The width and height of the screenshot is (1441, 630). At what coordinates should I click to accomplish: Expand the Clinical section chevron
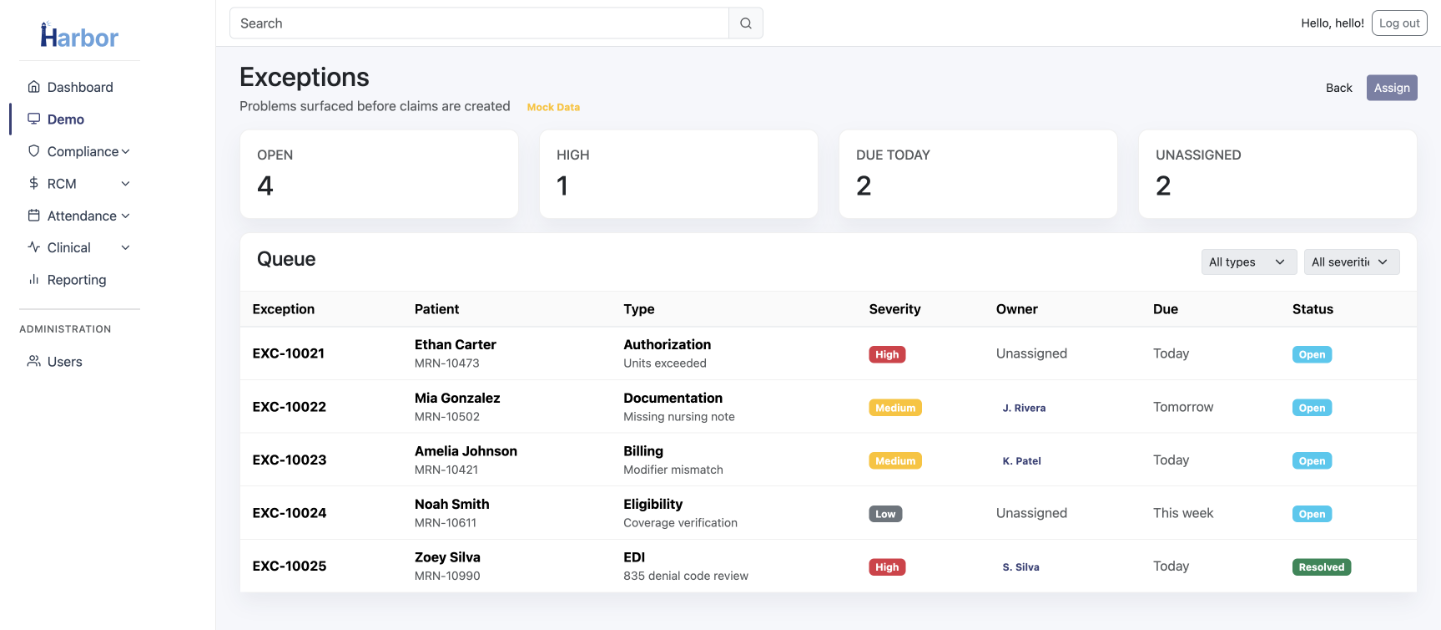(x=124, y=247)
